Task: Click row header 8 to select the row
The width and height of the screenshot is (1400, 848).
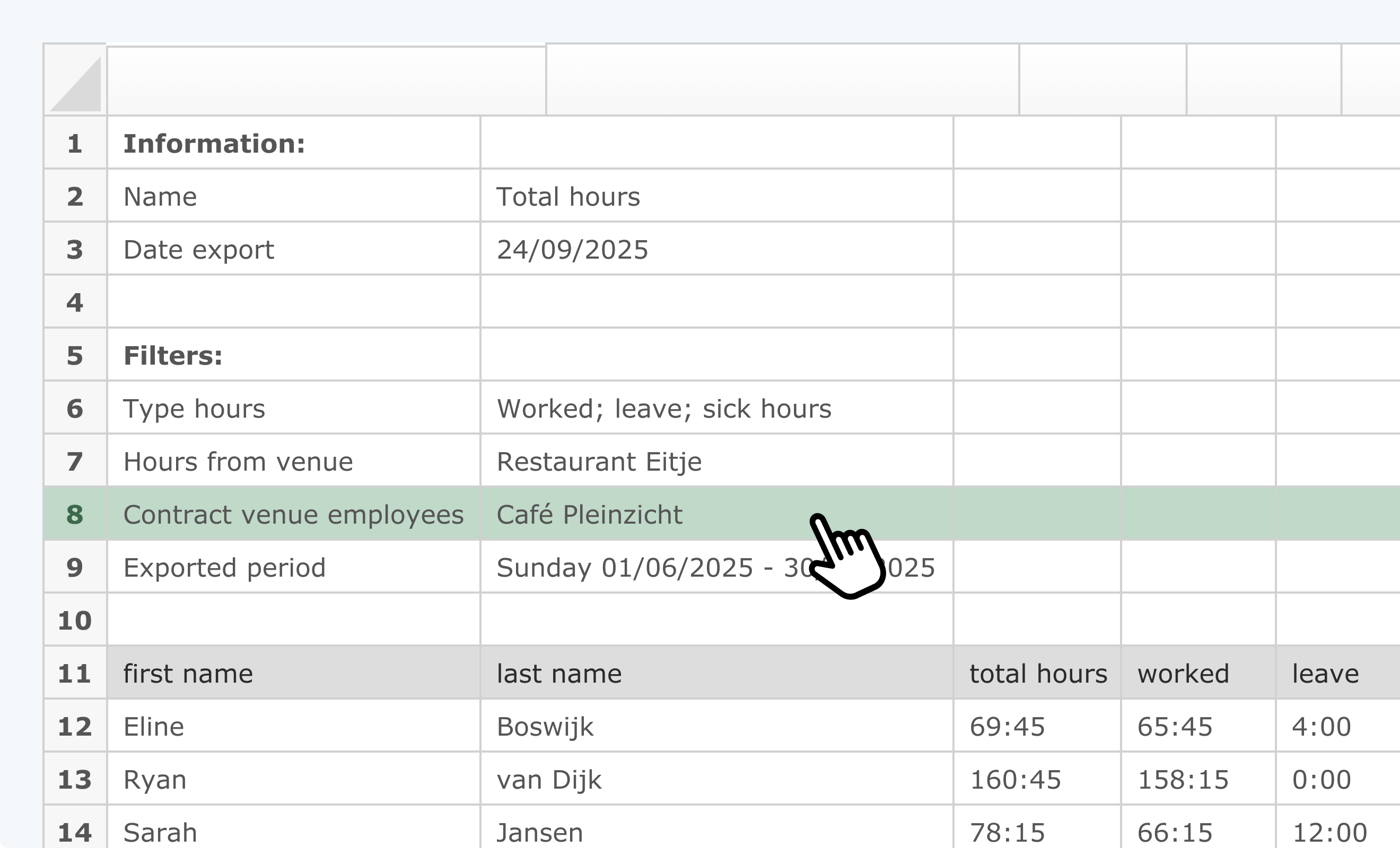Action: coord(74,514)
